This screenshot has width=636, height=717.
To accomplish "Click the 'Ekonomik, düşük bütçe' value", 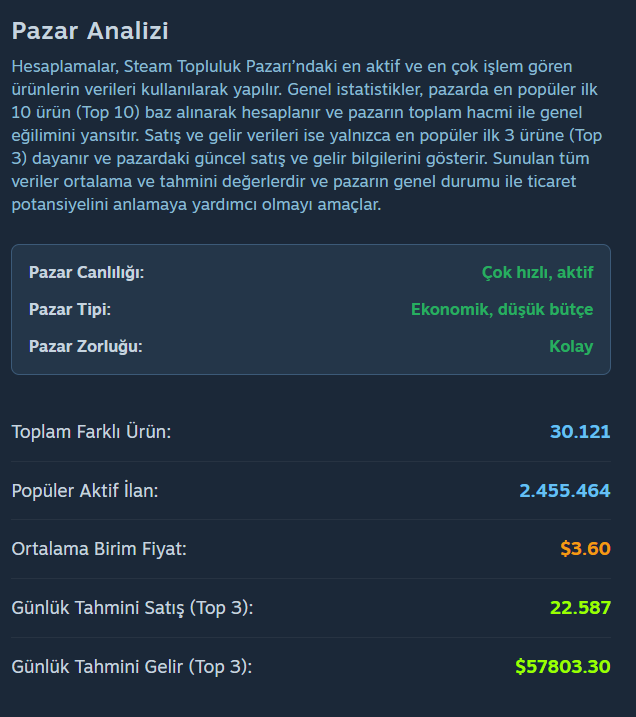I will coord(502,309).
